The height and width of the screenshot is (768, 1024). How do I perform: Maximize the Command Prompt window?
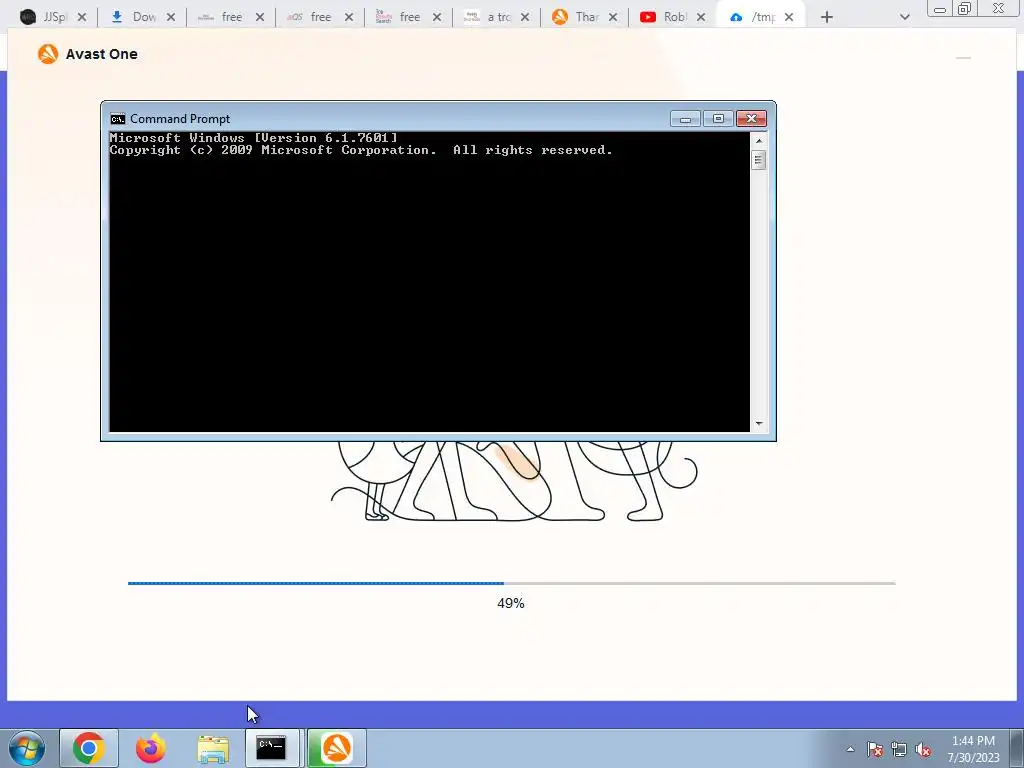click(x=718, y=118)
